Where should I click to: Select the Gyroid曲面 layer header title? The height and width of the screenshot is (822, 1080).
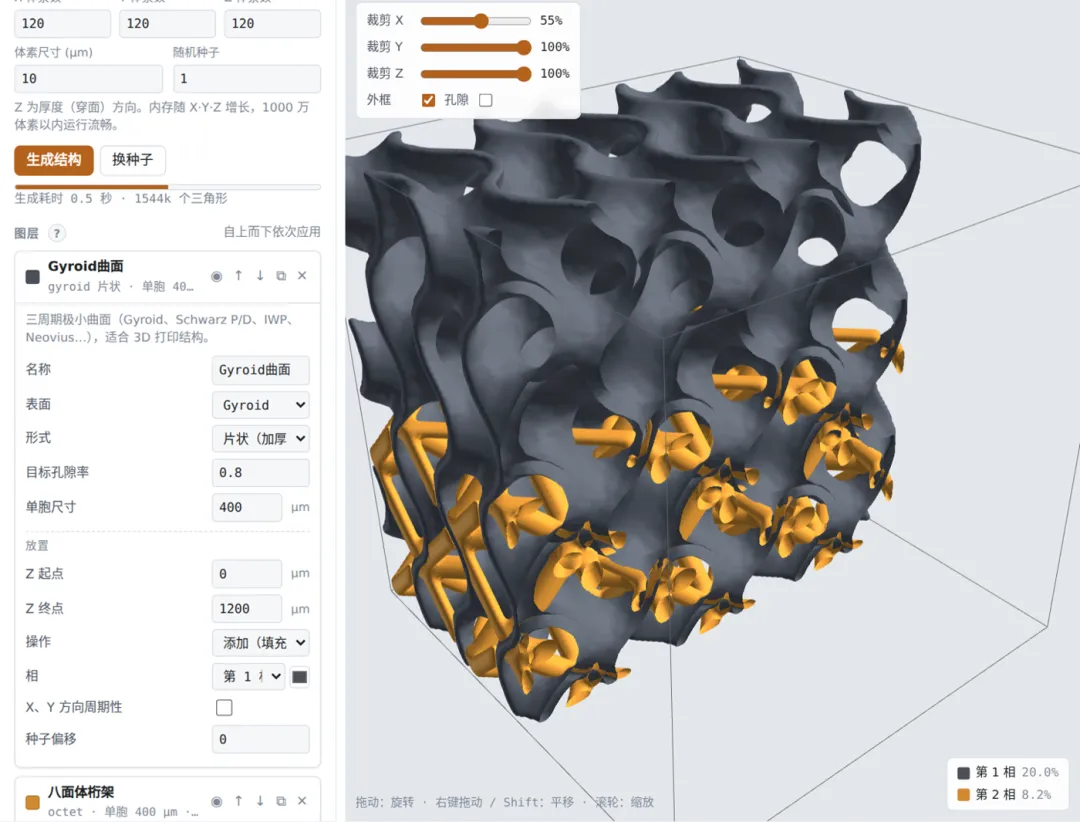click(85, 267)
